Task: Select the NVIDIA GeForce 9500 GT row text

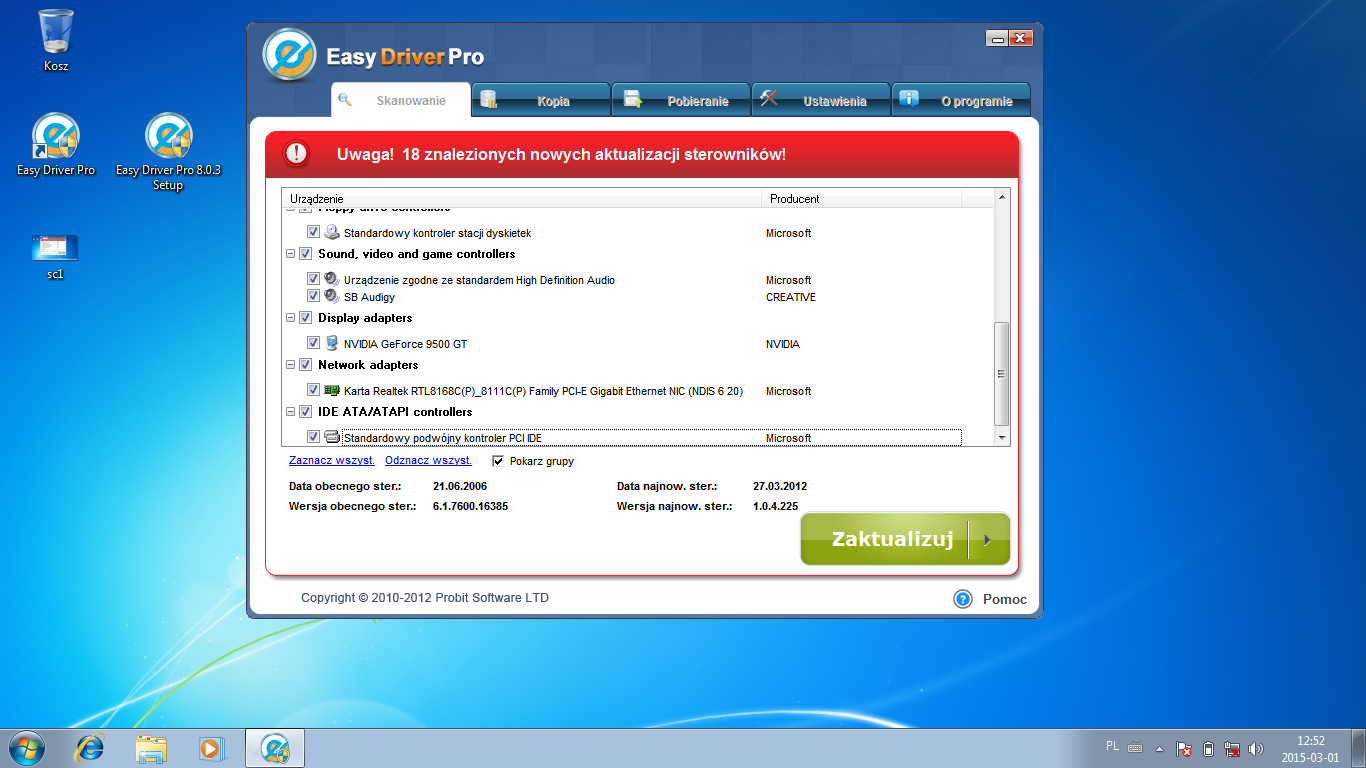Action: pyautogui.click(x=405, y=344)
